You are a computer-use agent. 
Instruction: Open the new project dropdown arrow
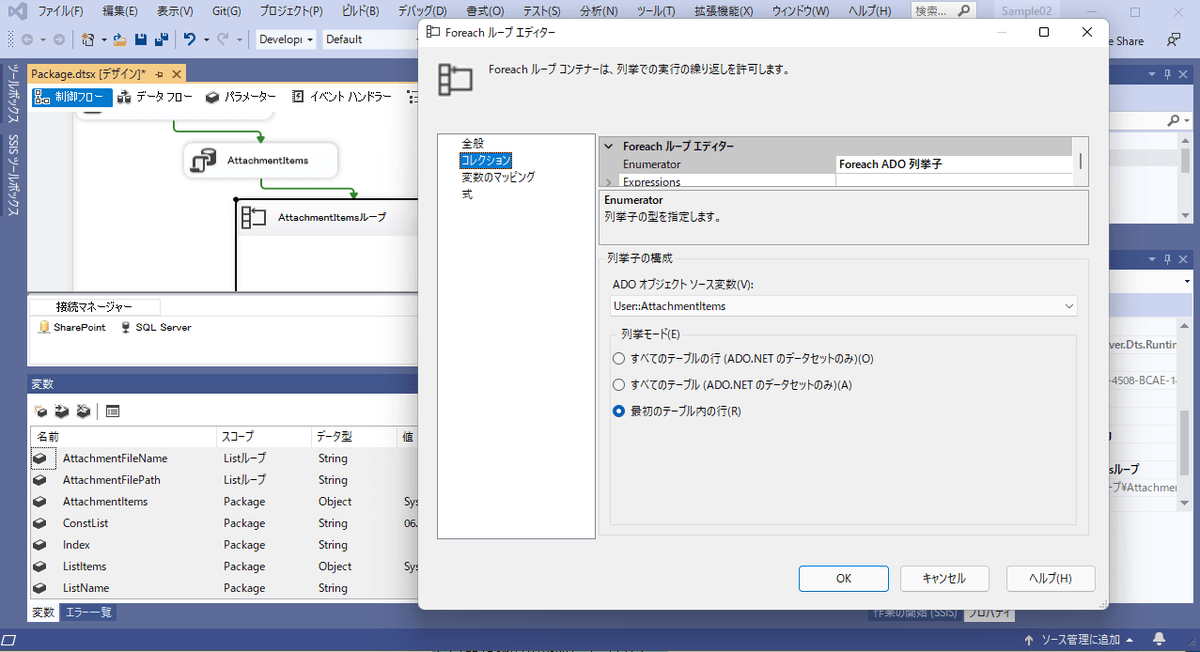point(104,40)
